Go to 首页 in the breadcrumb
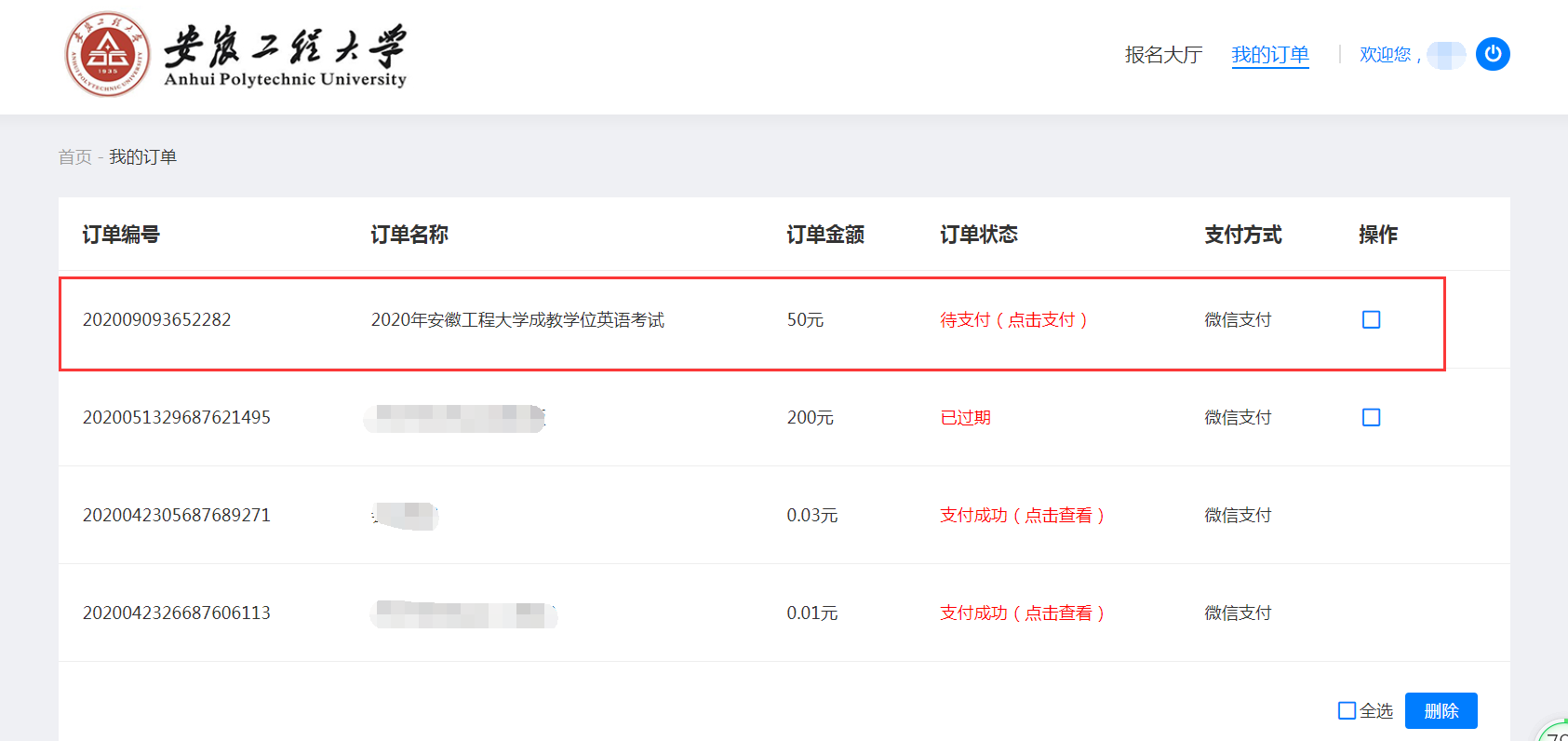The image size is (1568, 741). pyautogui.click(x=74, y=157)
